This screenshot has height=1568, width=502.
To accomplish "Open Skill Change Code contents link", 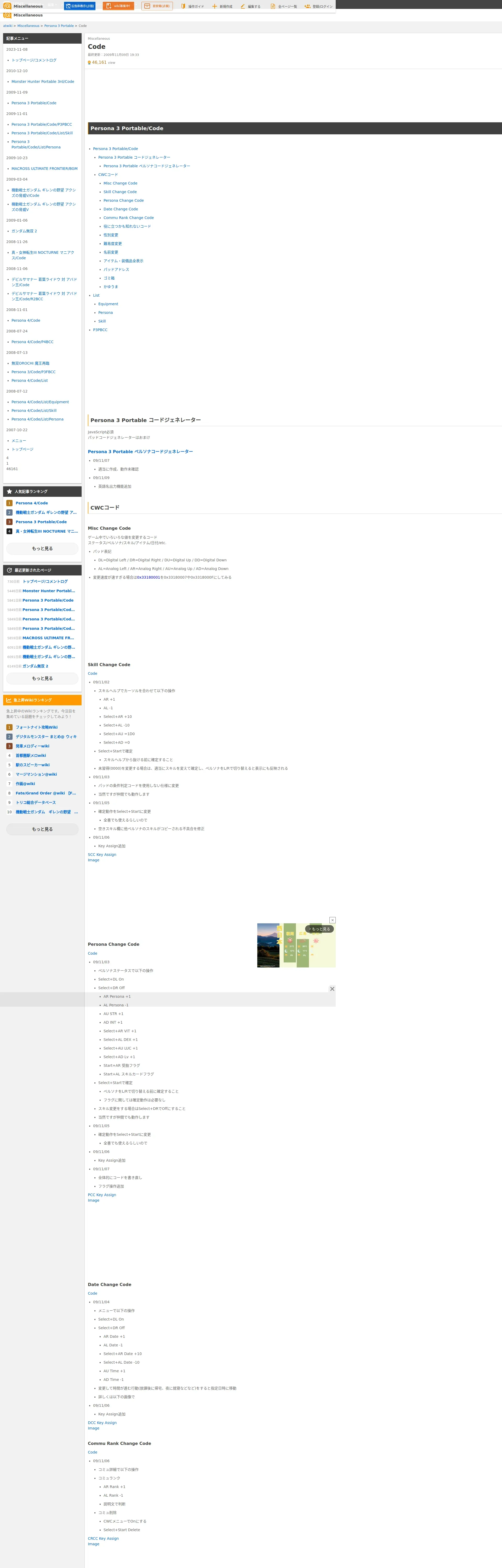I will point(120,192).
